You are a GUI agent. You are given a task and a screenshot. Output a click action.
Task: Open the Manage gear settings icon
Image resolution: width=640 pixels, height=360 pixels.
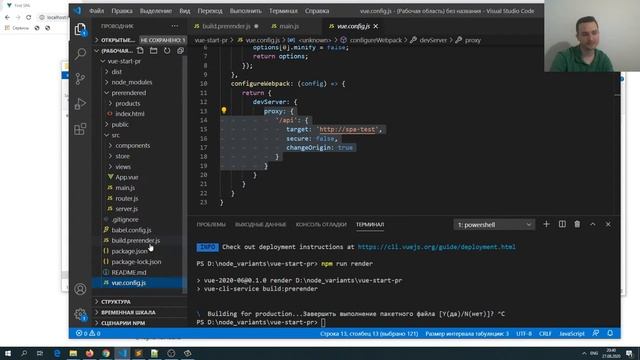80,314
